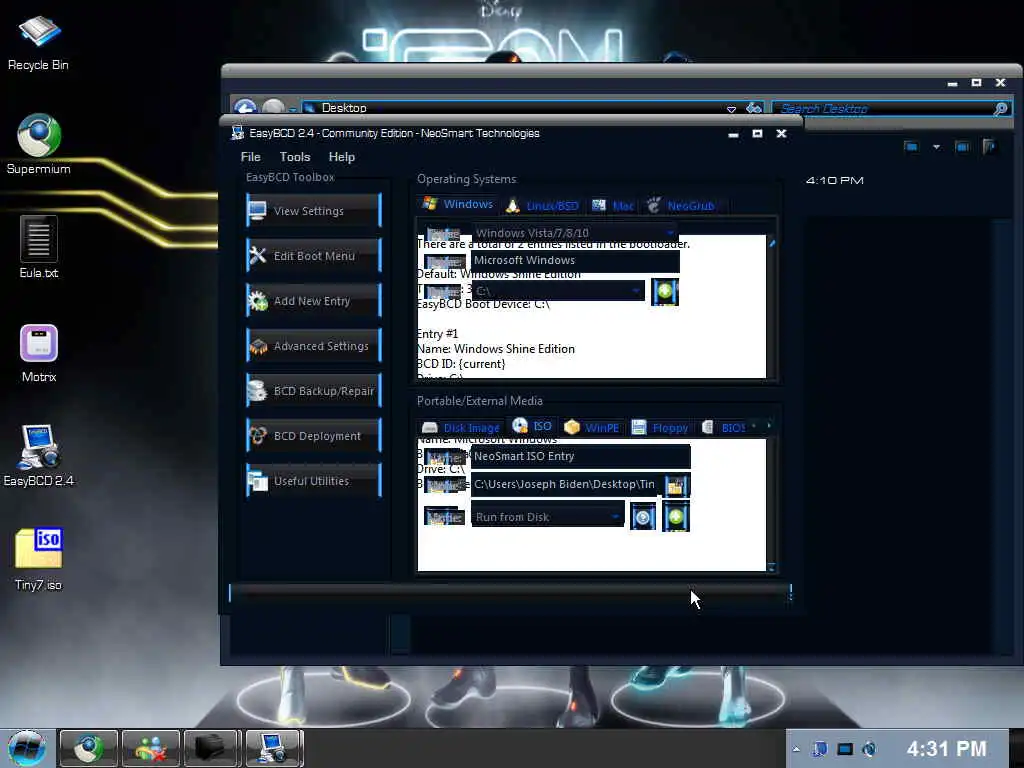Switch to the BIOS tab
This screenshot has height=768, width=1024.
[x=723, y=428]
